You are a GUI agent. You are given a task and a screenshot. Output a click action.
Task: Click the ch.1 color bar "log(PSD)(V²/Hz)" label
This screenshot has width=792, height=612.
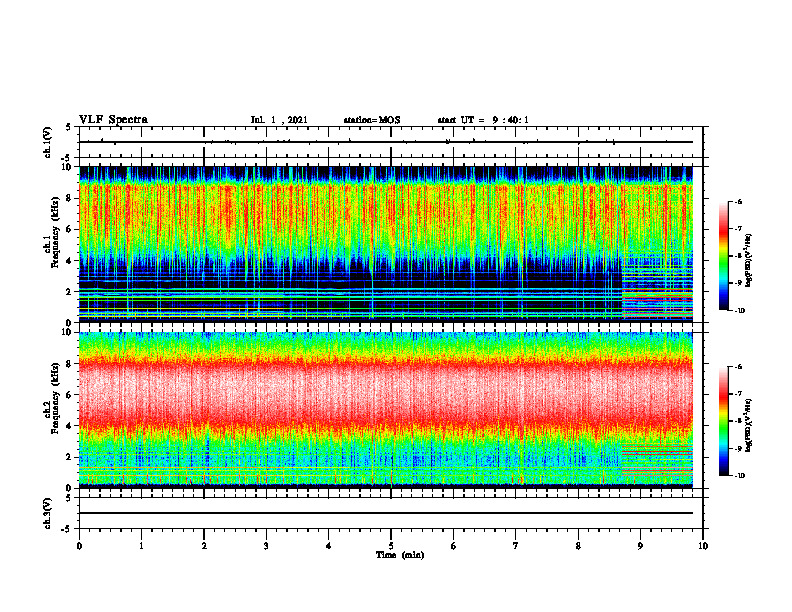(749, 261)
